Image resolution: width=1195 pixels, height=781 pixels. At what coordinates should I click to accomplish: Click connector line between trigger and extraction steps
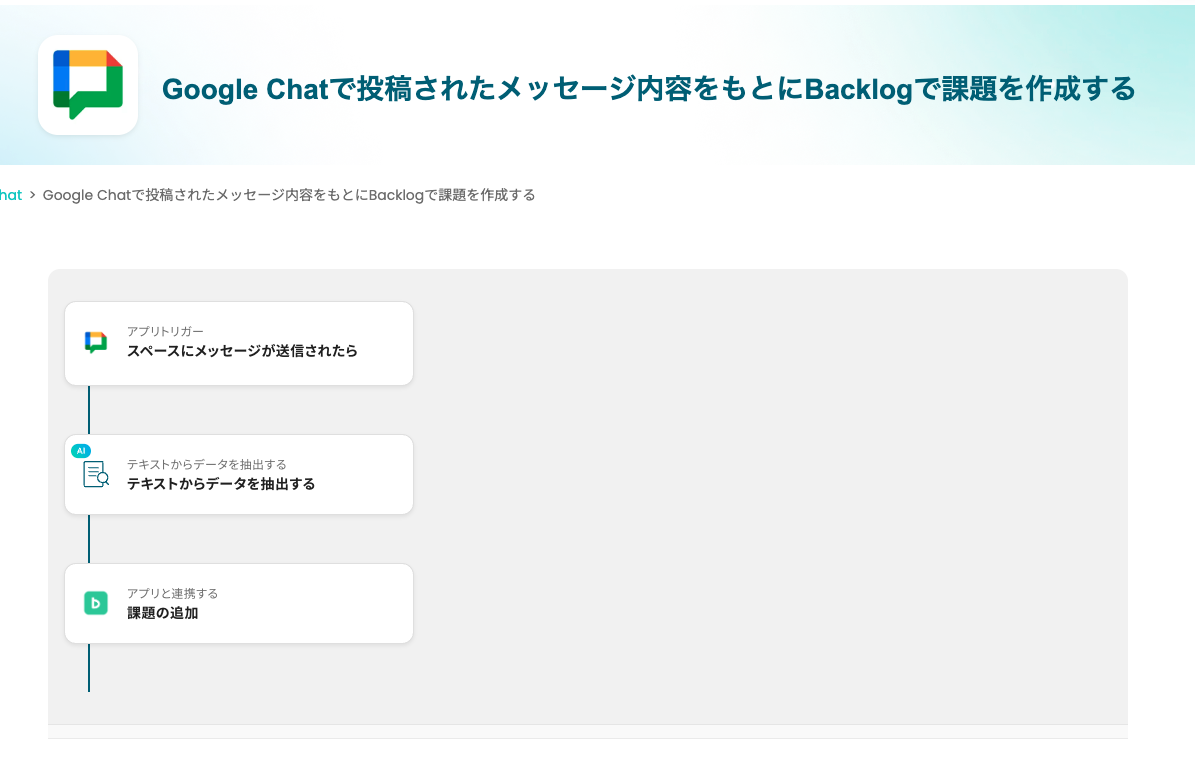tap(89, 410)
